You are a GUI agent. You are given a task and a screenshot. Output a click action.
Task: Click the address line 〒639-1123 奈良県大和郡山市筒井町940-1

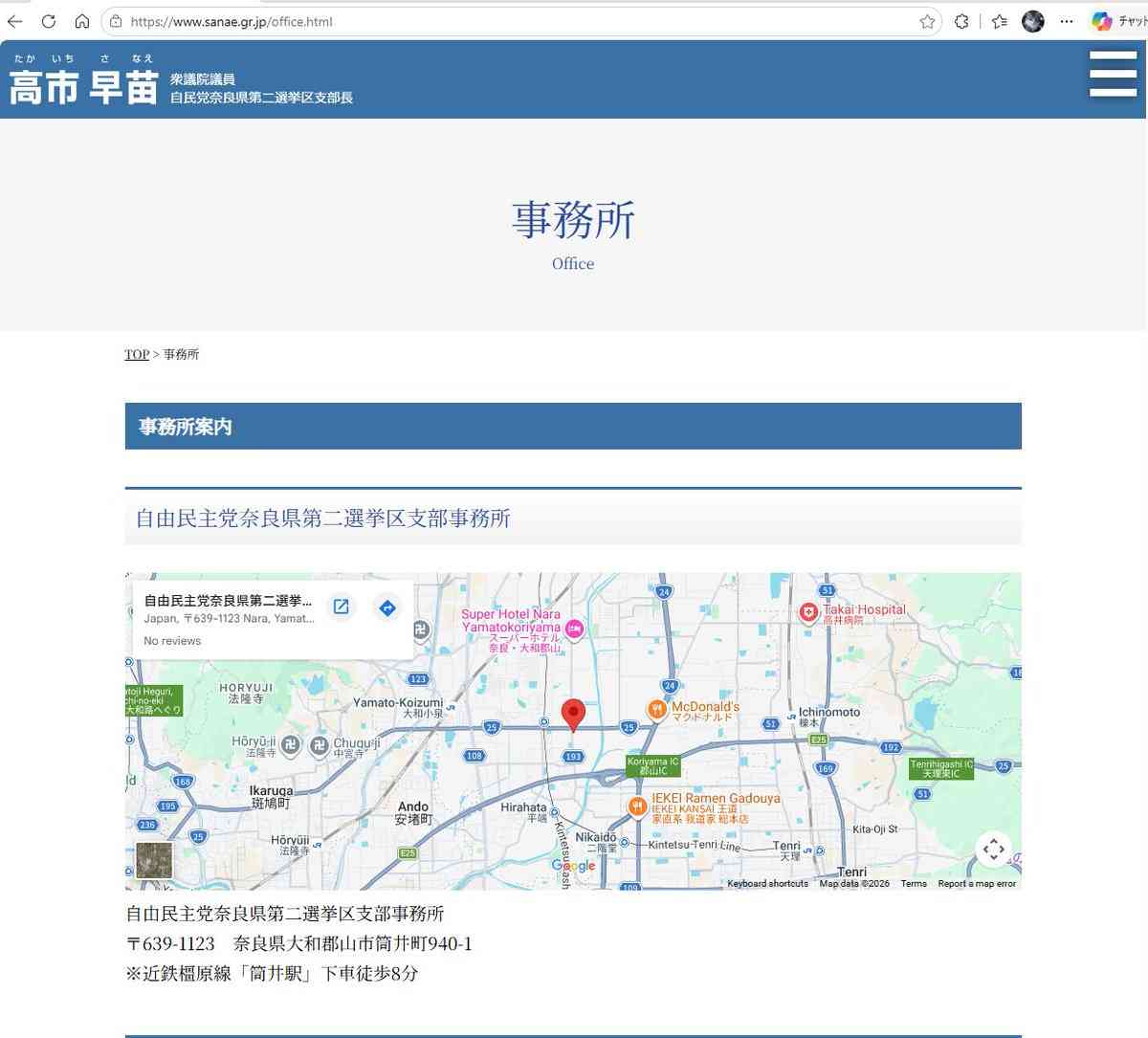(x=298, y=943)
